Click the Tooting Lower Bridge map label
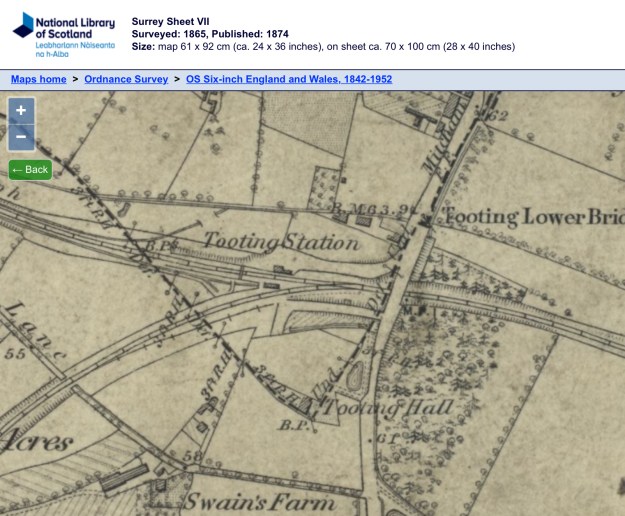This screenshot has width=625, height=516. 532,216
